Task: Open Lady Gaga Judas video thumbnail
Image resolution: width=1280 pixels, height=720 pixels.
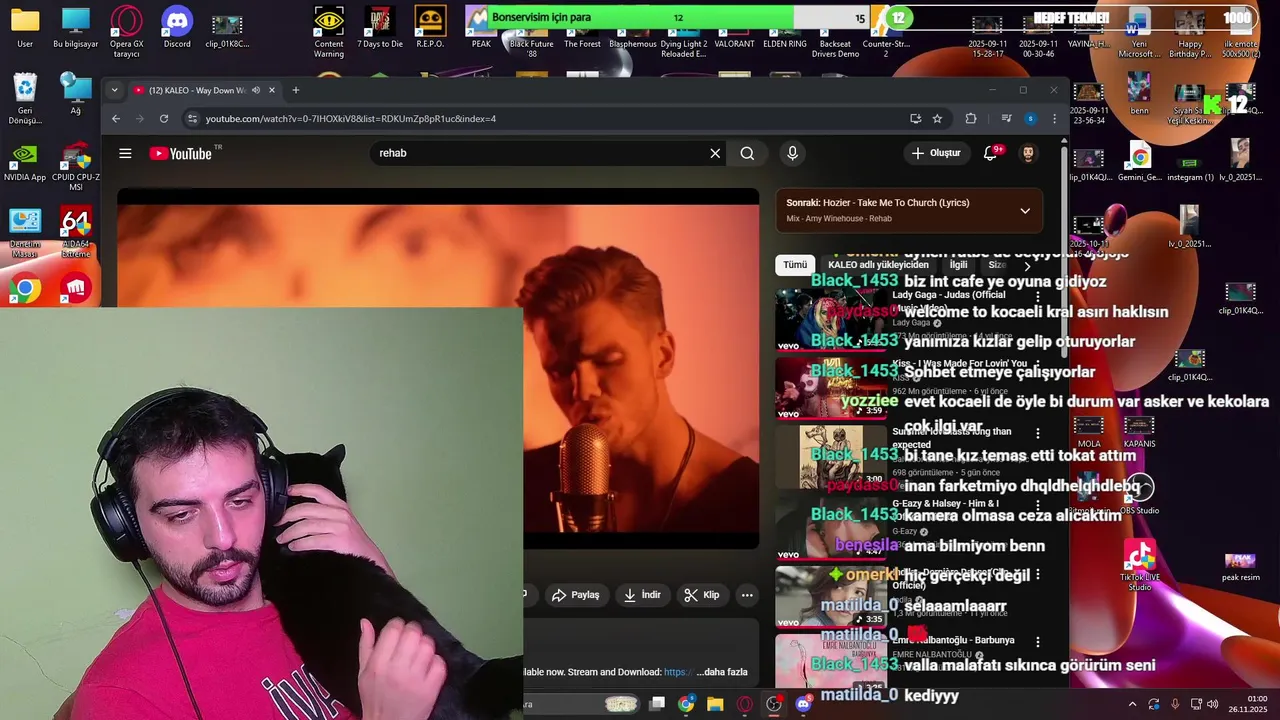Action: coord(831,320)
